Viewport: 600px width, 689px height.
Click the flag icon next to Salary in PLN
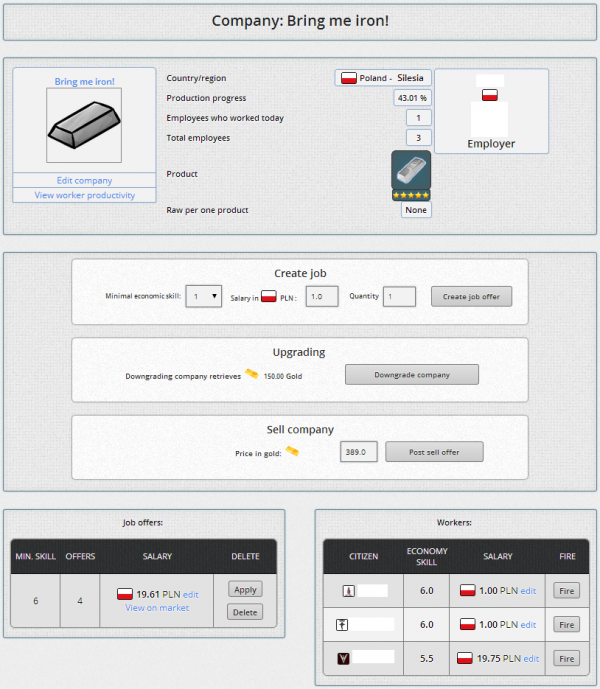tap(269, 296)
